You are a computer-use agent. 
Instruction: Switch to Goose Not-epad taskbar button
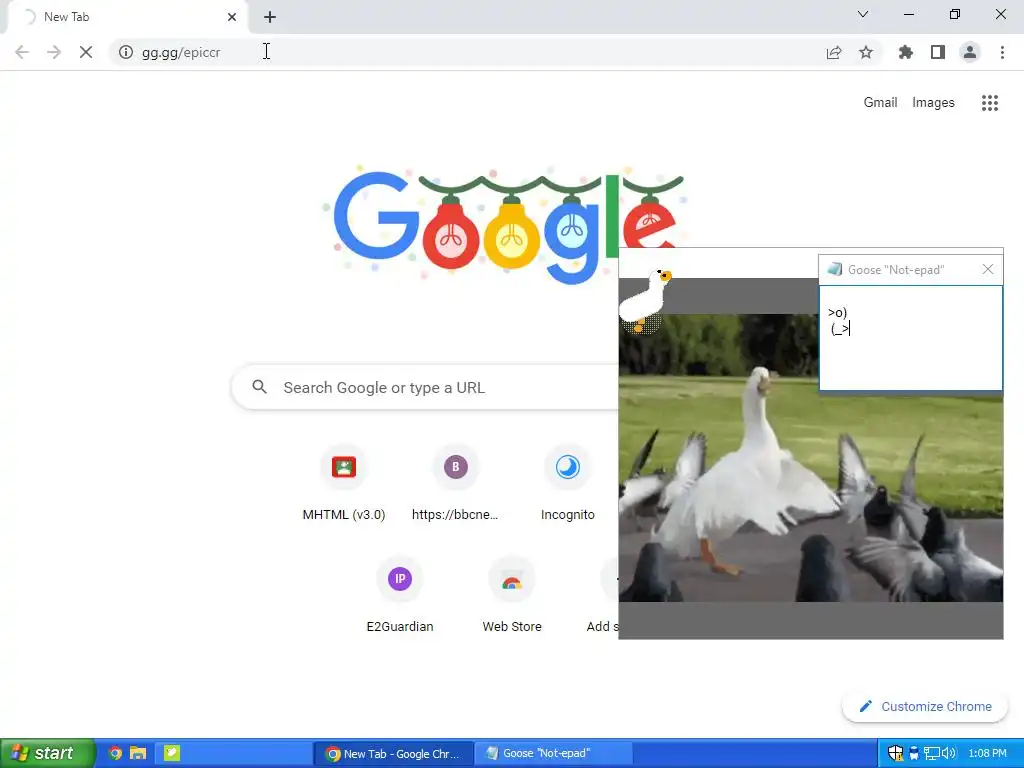pyautogui.click(x=552, y=754)
